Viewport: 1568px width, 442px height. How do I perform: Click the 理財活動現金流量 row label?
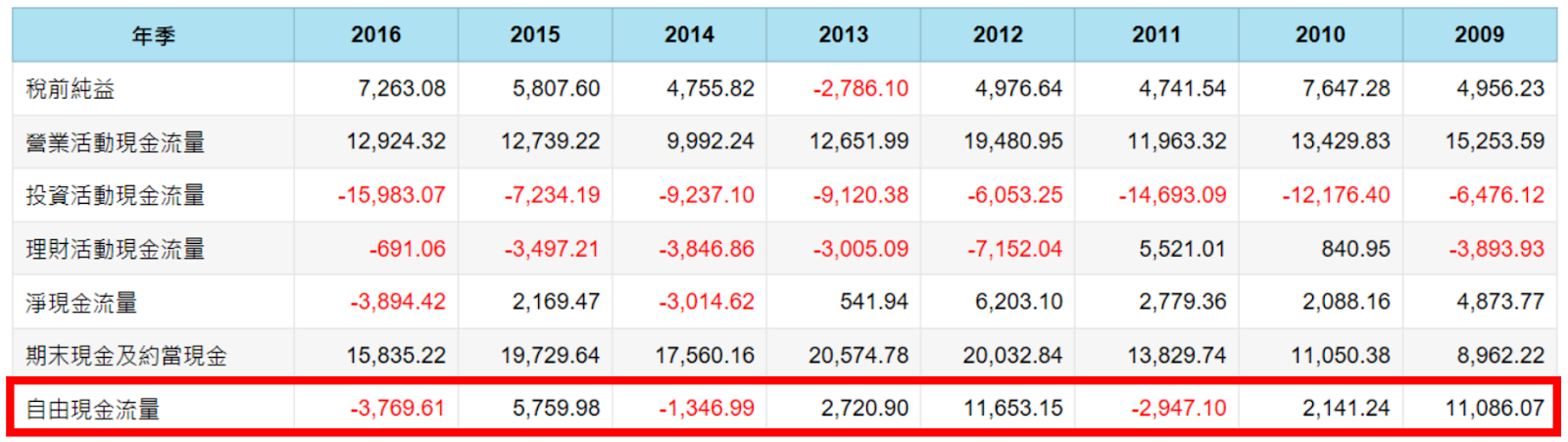point(116,249)
